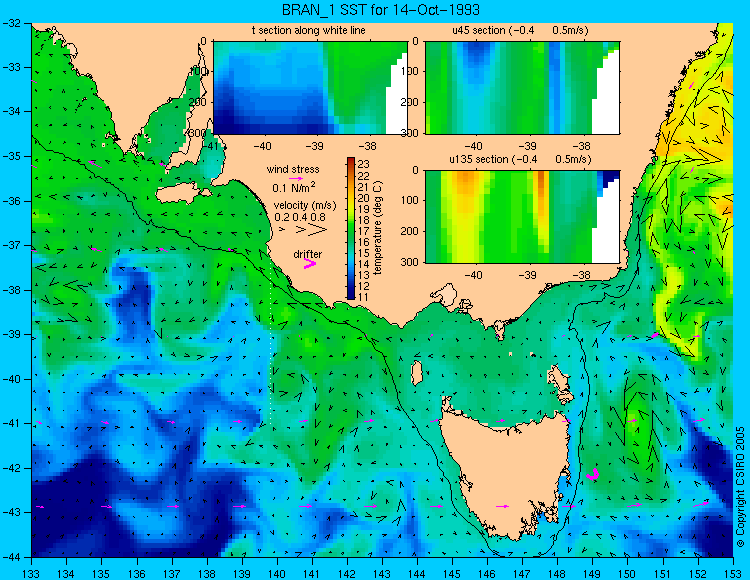
Task: Click latitude label "-42" on left axis
Action: 11,468
